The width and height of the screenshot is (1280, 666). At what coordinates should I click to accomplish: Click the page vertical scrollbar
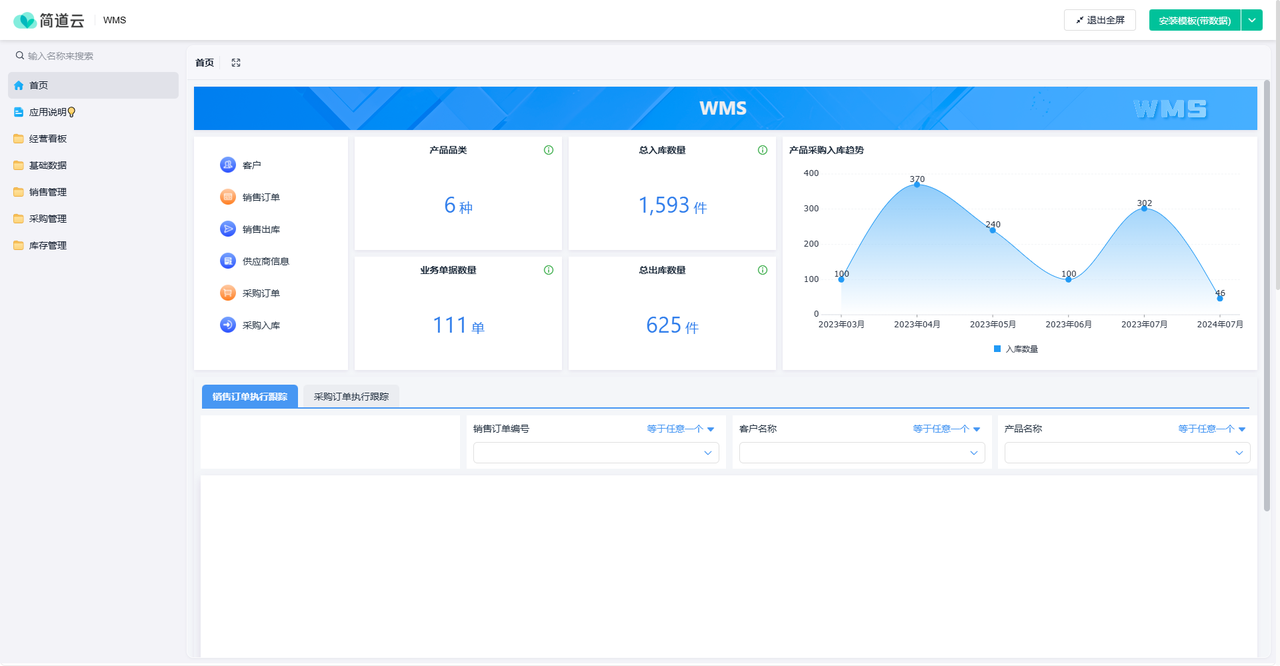click(1267, 295)
